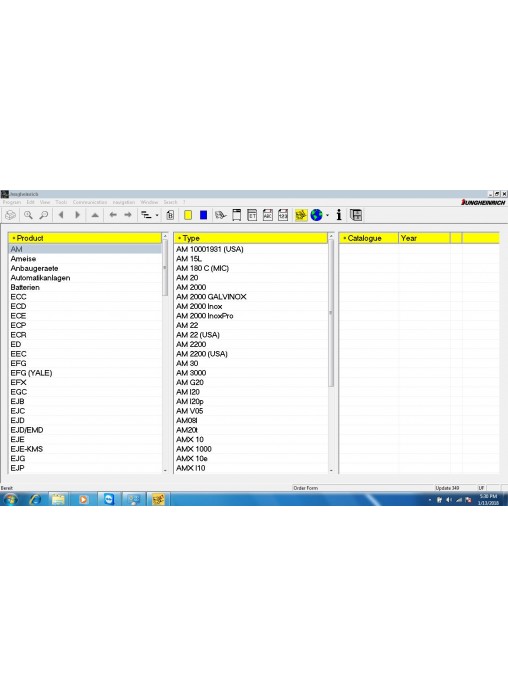Go to previous page with left triangle
The width and height of the screenshot is (508, 696).
pos(61,215)
